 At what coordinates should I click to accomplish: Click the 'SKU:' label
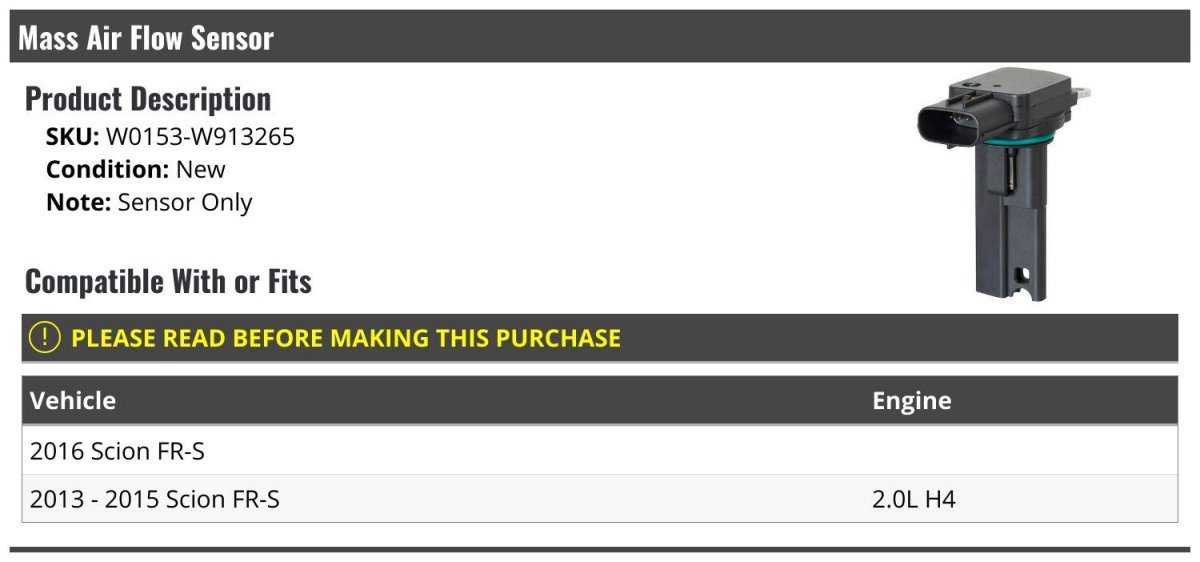coord(73,137)
